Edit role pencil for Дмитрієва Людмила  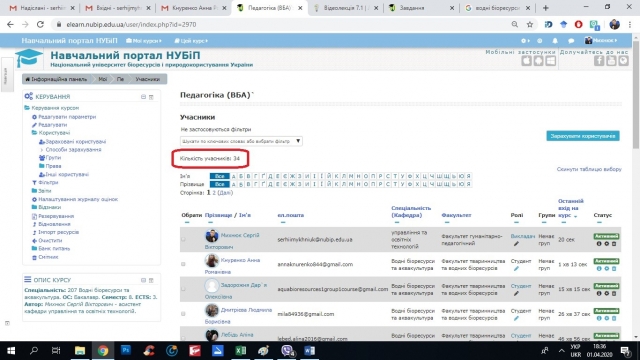coord(516,318)
